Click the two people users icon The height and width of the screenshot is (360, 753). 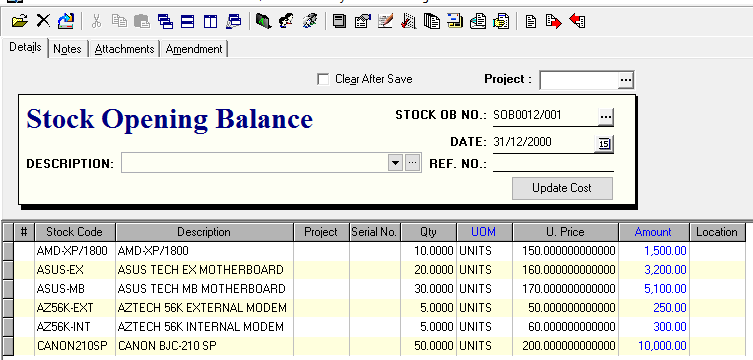(286, 21)
